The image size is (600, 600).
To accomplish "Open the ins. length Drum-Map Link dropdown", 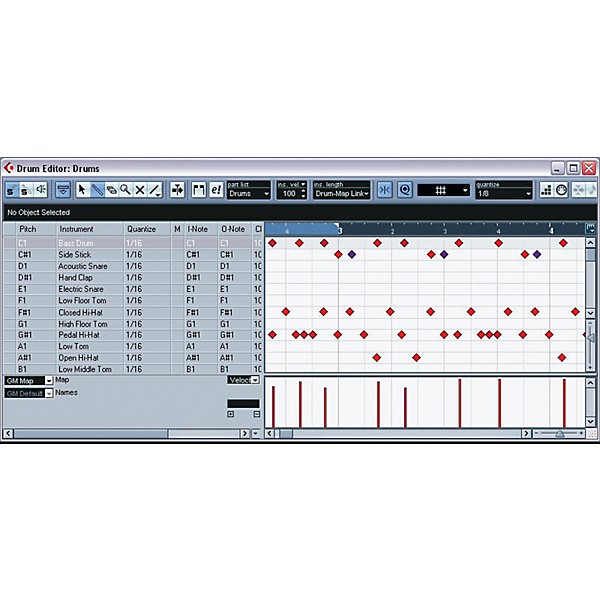I will 341,194.
